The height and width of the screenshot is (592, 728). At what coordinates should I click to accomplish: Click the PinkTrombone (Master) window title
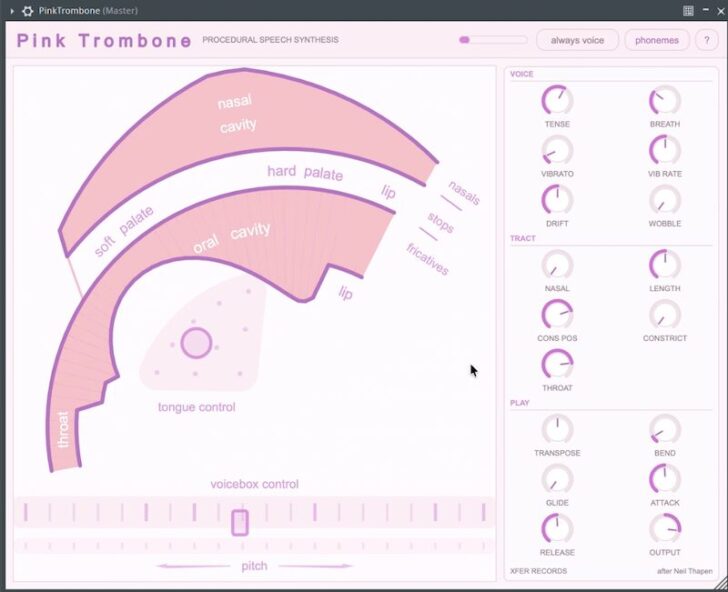tap(88, 11)
